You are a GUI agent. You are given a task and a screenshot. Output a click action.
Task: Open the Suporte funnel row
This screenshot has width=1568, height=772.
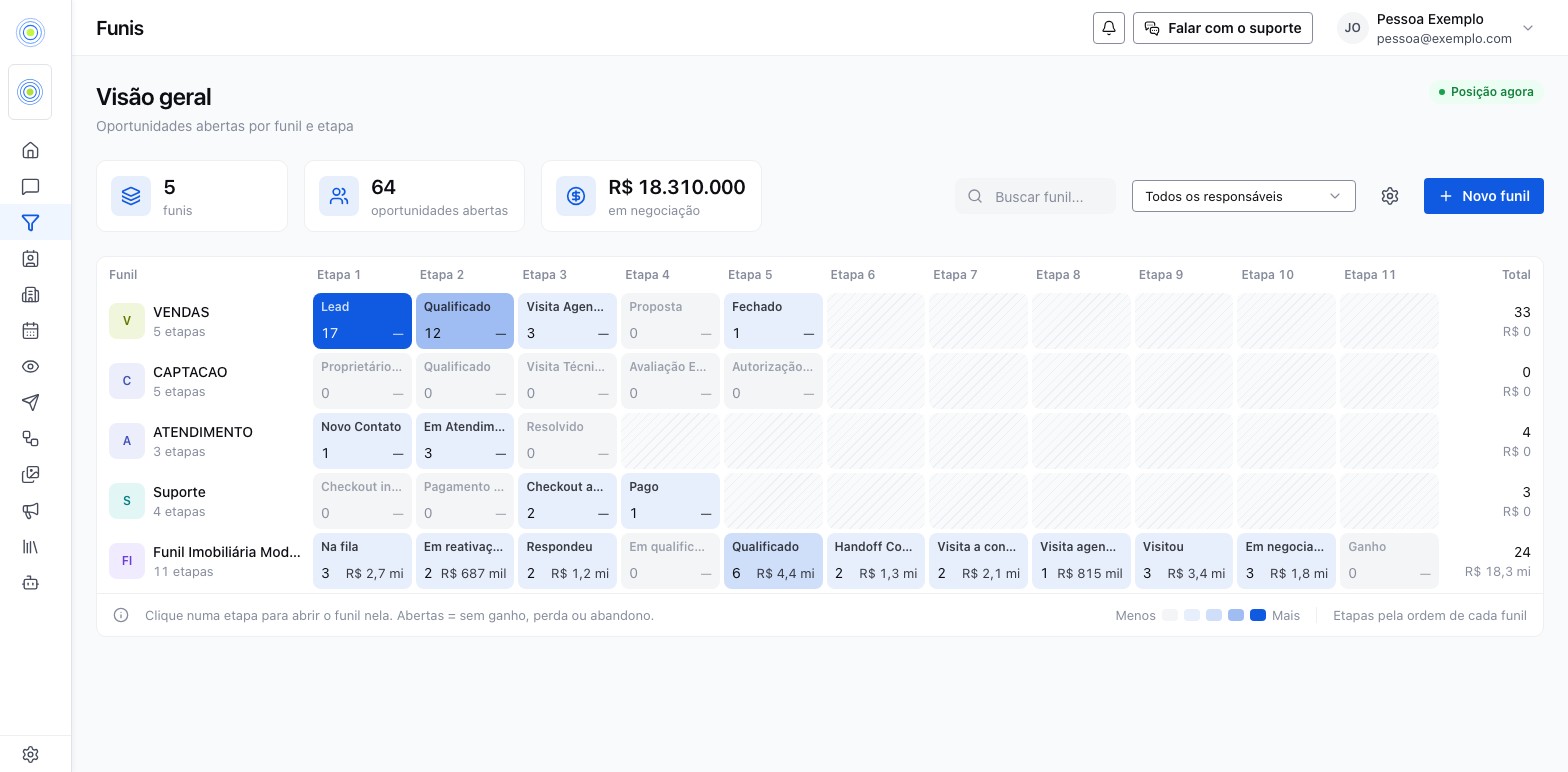click(205, 501)
